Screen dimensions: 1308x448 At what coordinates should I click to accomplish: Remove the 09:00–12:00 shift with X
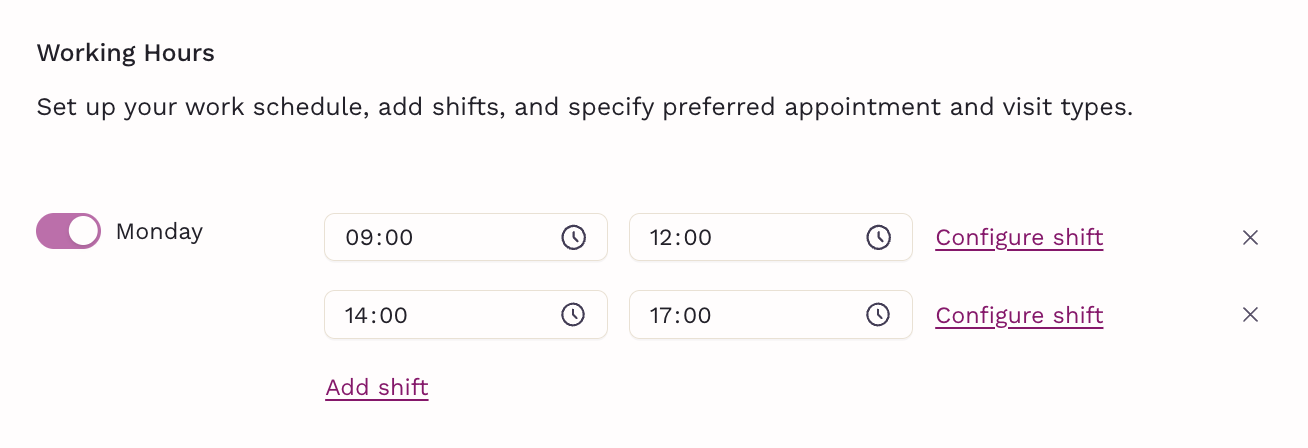1250,237
